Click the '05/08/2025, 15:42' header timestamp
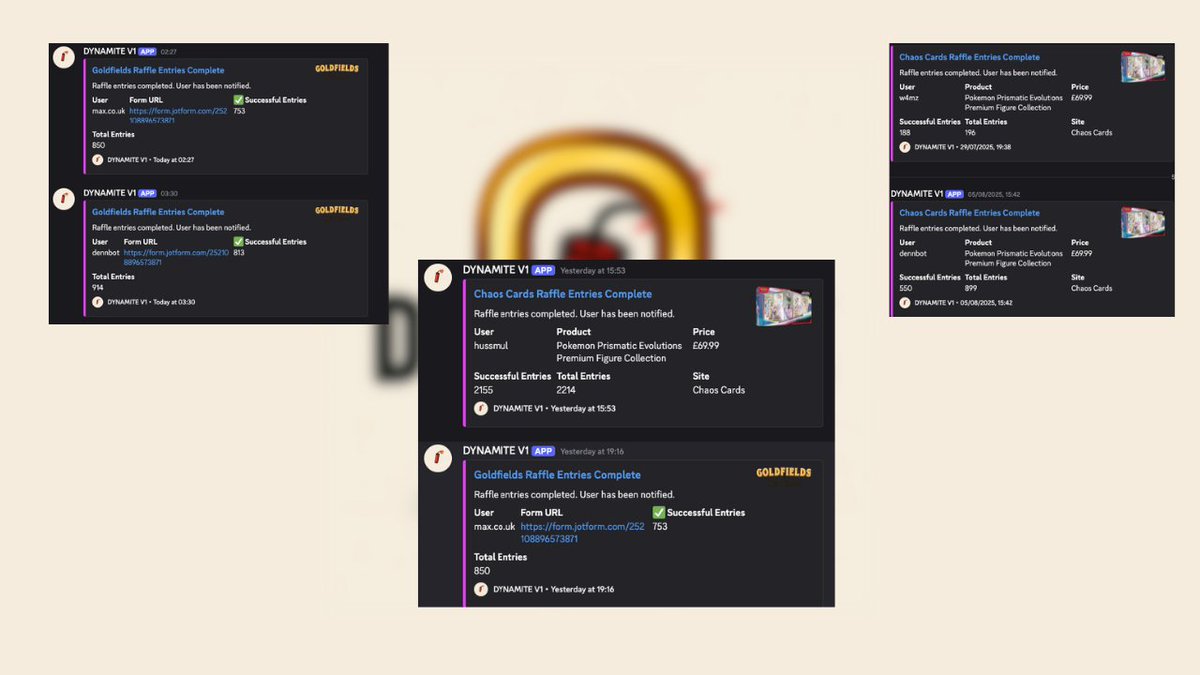Screen dimensions: 1200x675 (994, 195)
